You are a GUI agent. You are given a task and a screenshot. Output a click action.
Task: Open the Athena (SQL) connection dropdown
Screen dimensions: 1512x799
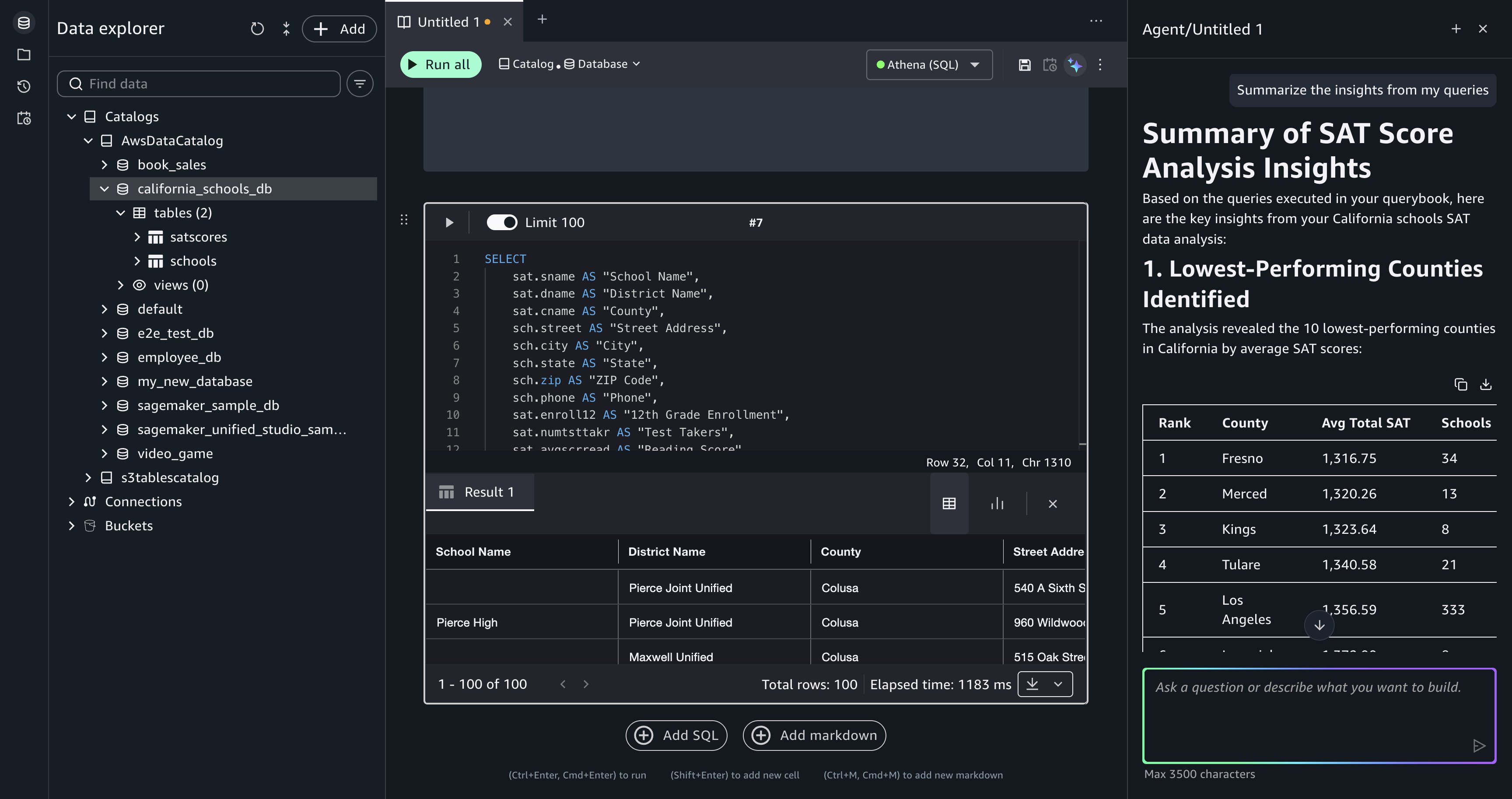[929, 65]
